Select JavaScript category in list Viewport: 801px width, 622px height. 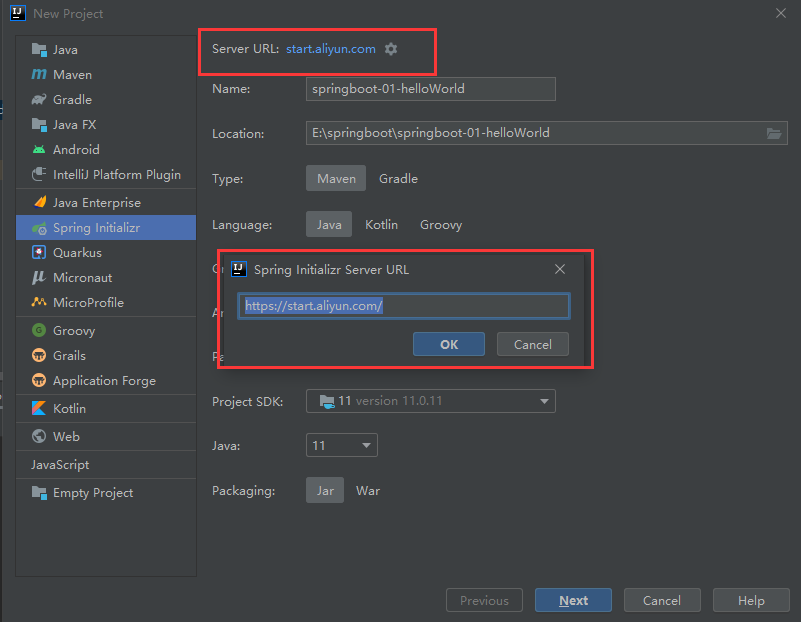(x=106, y=464)
